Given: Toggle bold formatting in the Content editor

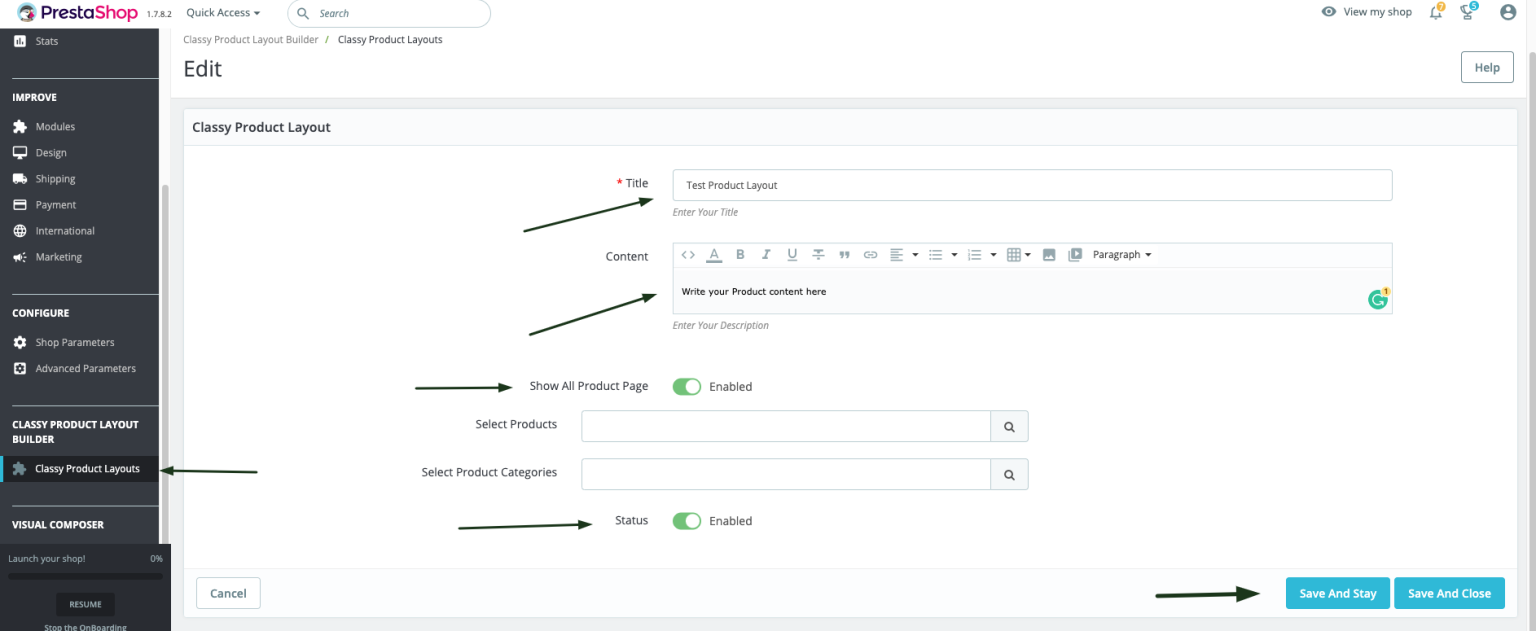Looking at the screenshot, I should (740, 254).
